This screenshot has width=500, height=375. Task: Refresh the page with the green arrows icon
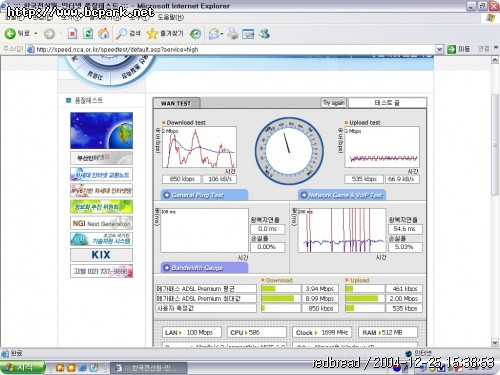(88, 34)
